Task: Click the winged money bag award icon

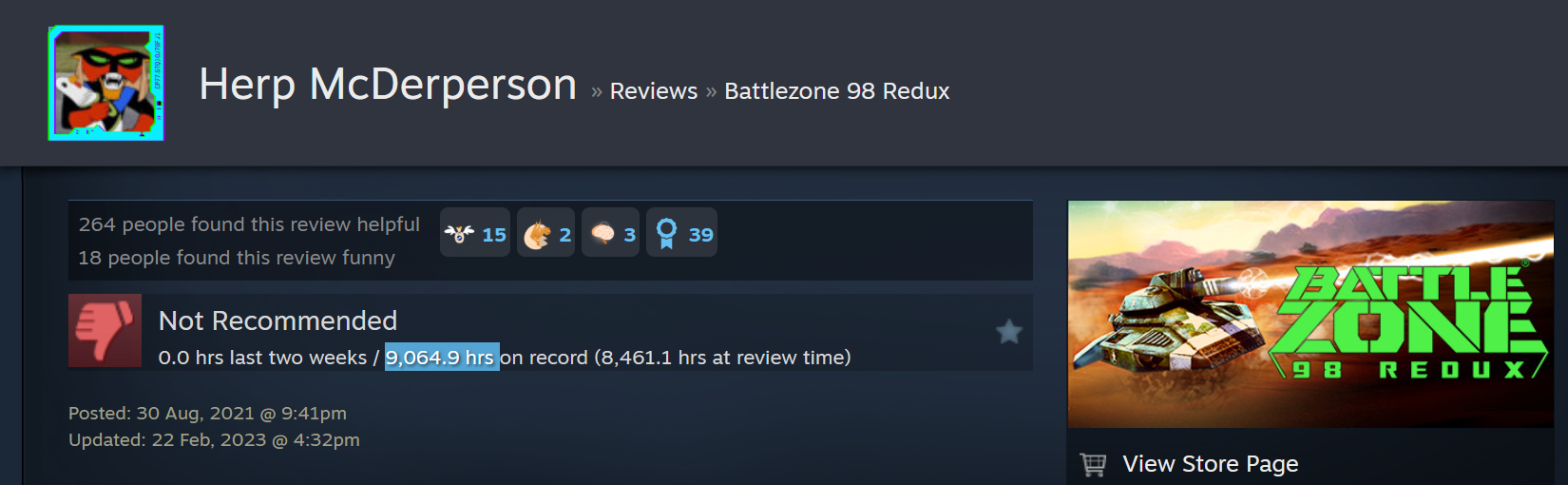Action: (459, 233)
